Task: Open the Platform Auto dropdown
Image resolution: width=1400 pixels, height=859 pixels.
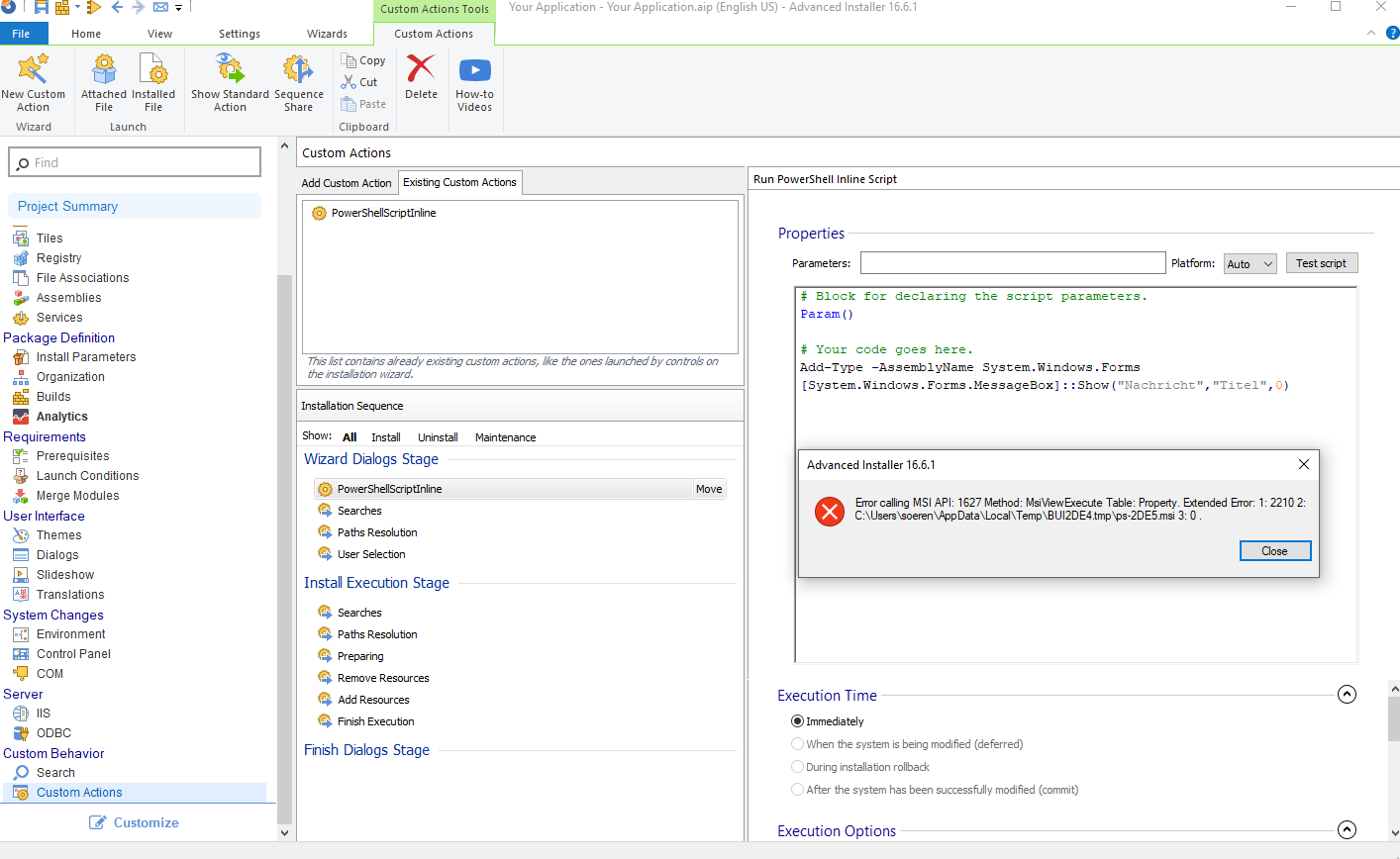Action: (x=1250, y=264)
